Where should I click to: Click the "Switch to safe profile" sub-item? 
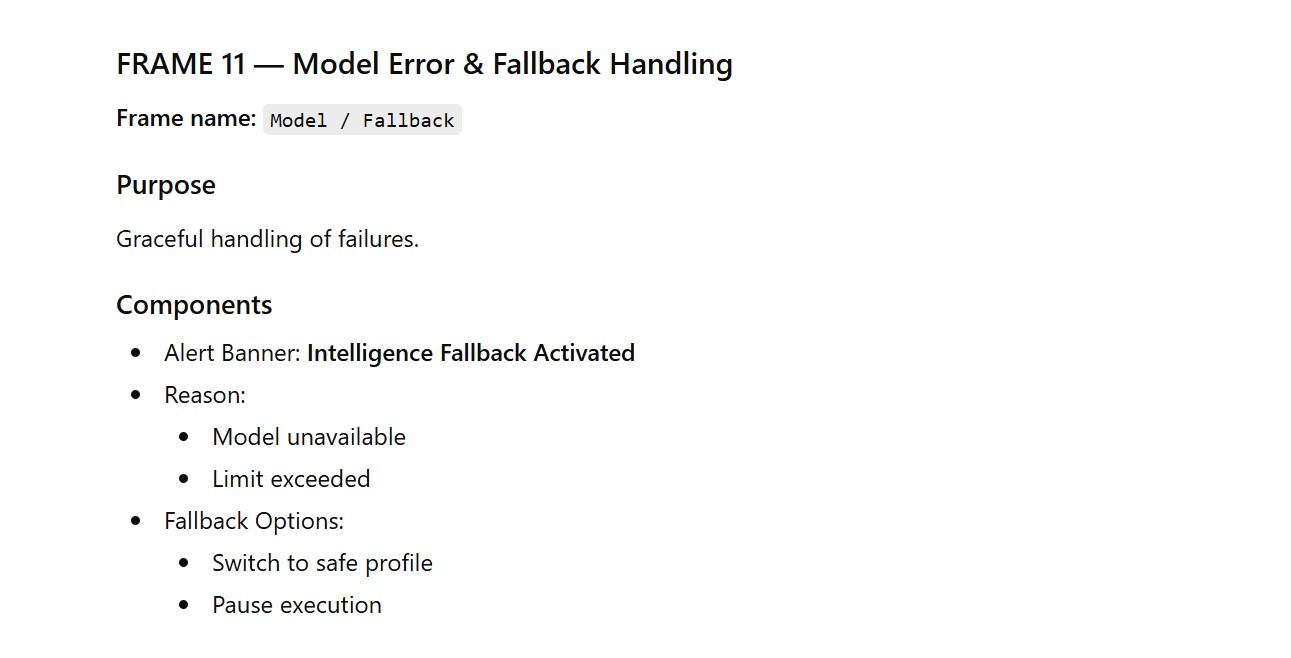[322, 563]
